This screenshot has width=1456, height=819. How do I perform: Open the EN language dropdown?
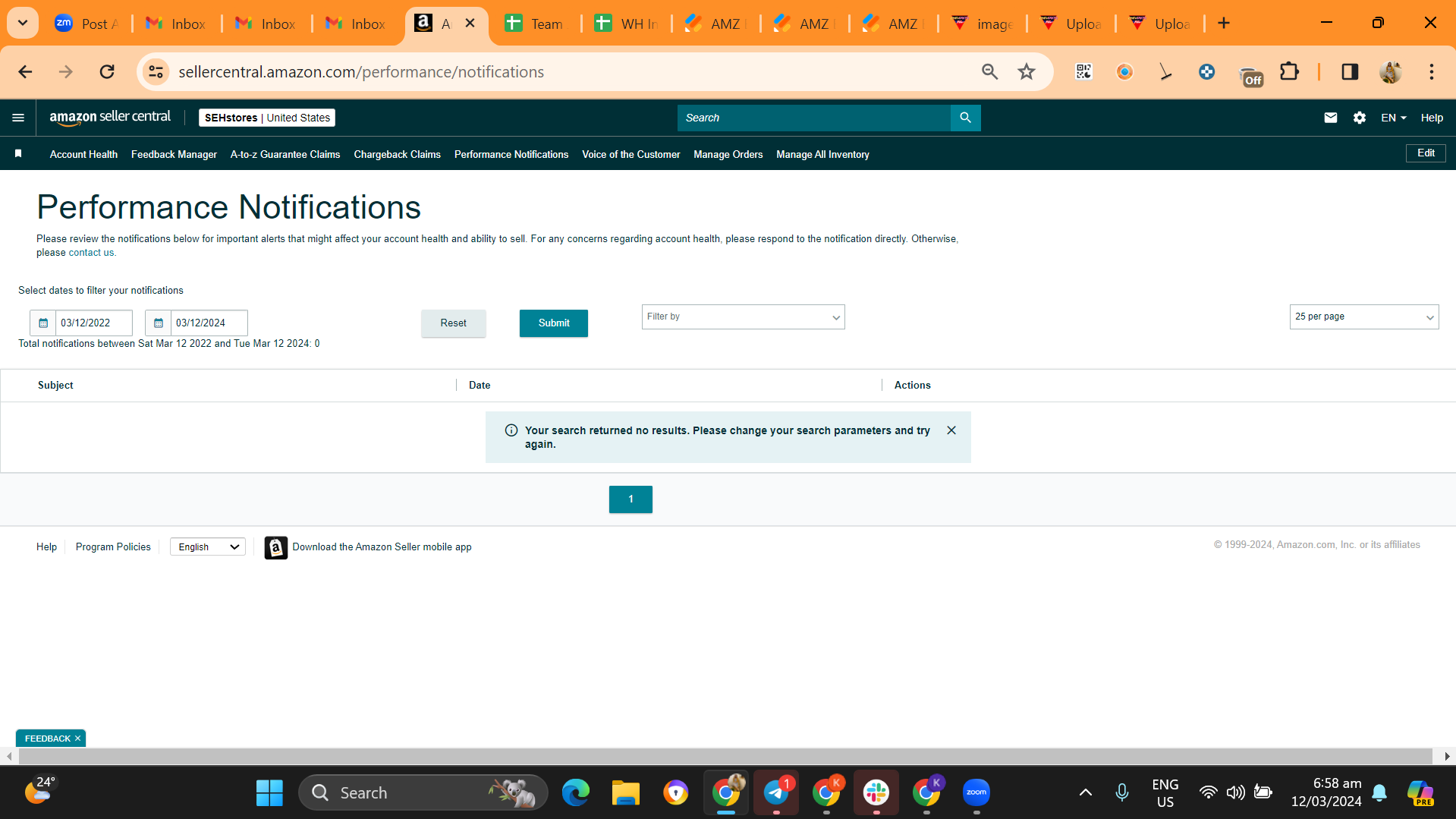coord(1393,118)
